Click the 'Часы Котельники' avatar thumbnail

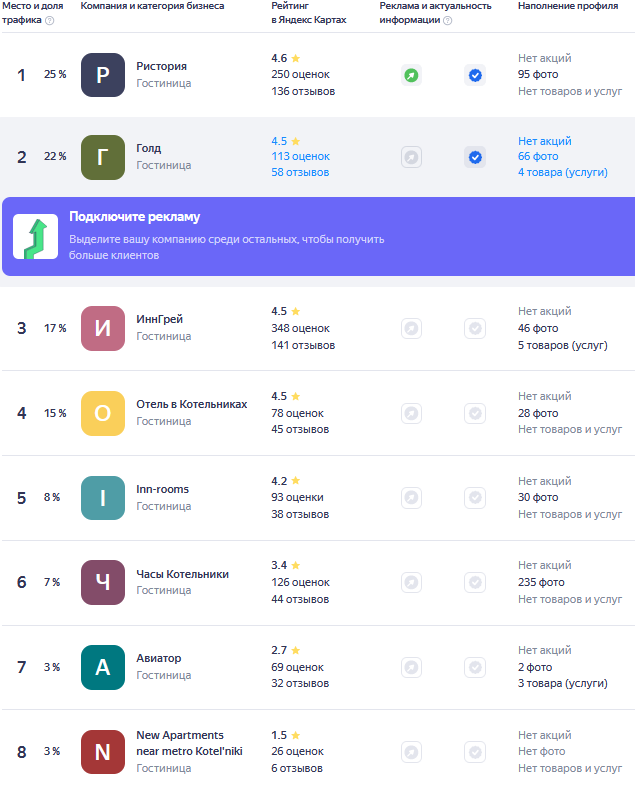pyautogui.click(x=102, y=582)
